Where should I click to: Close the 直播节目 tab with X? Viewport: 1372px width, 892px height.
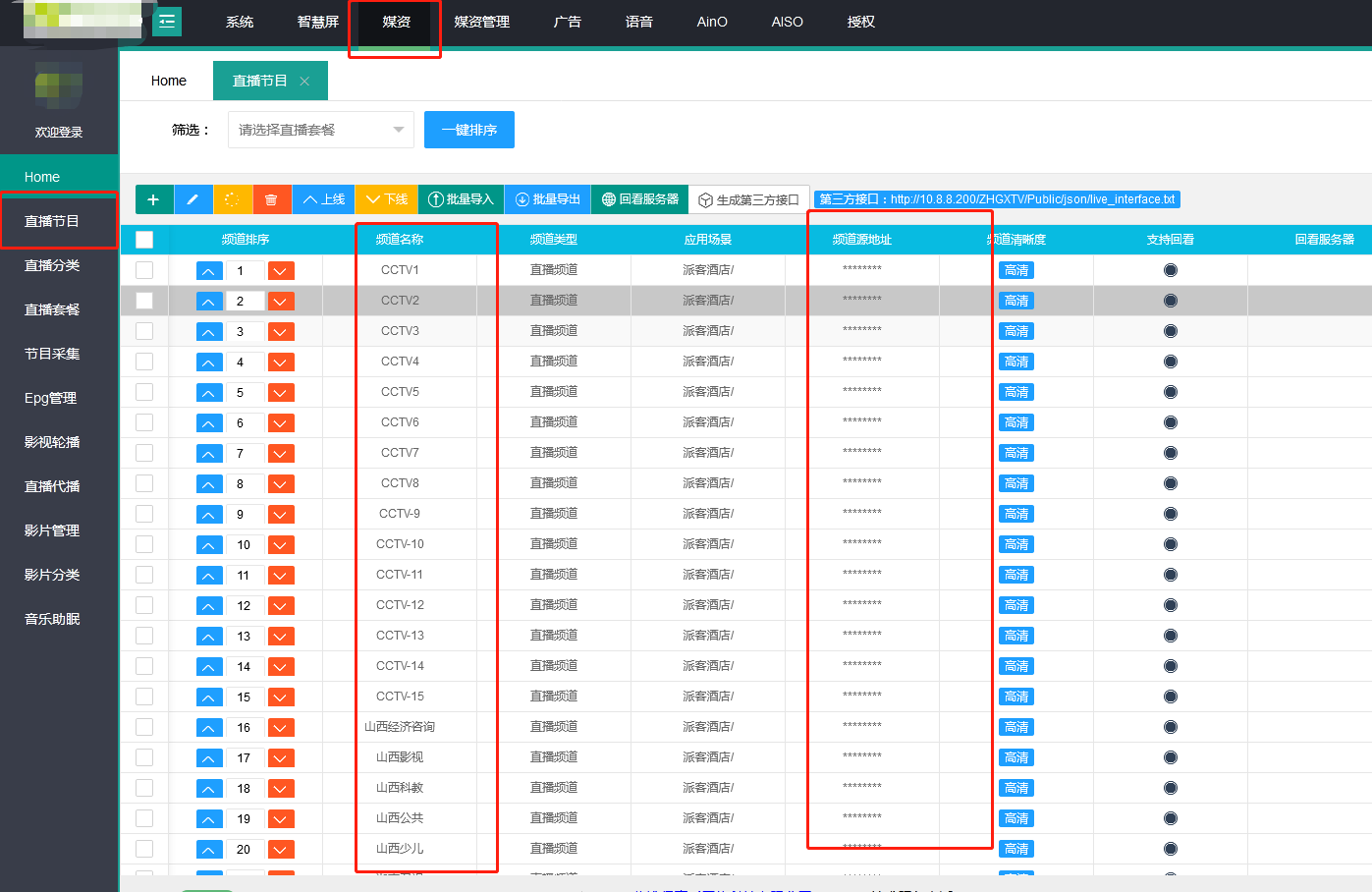pos(304,82)
